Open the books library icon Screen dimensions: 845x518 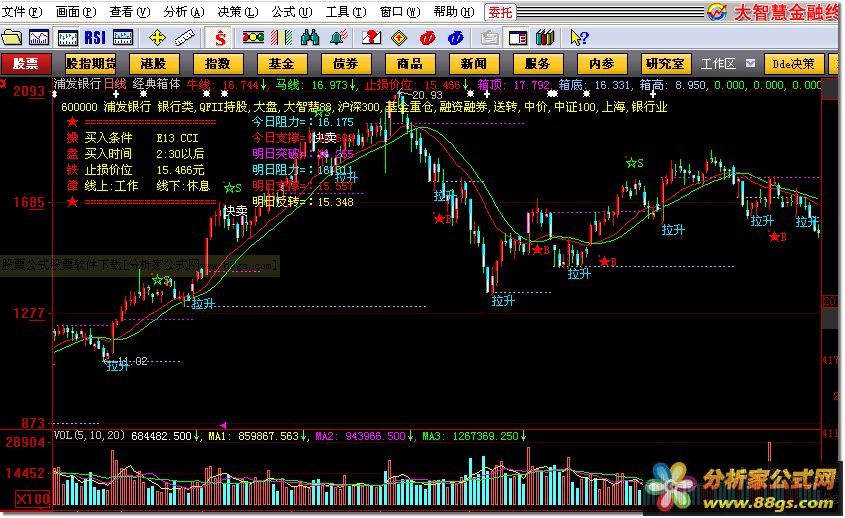pos(545,38)
